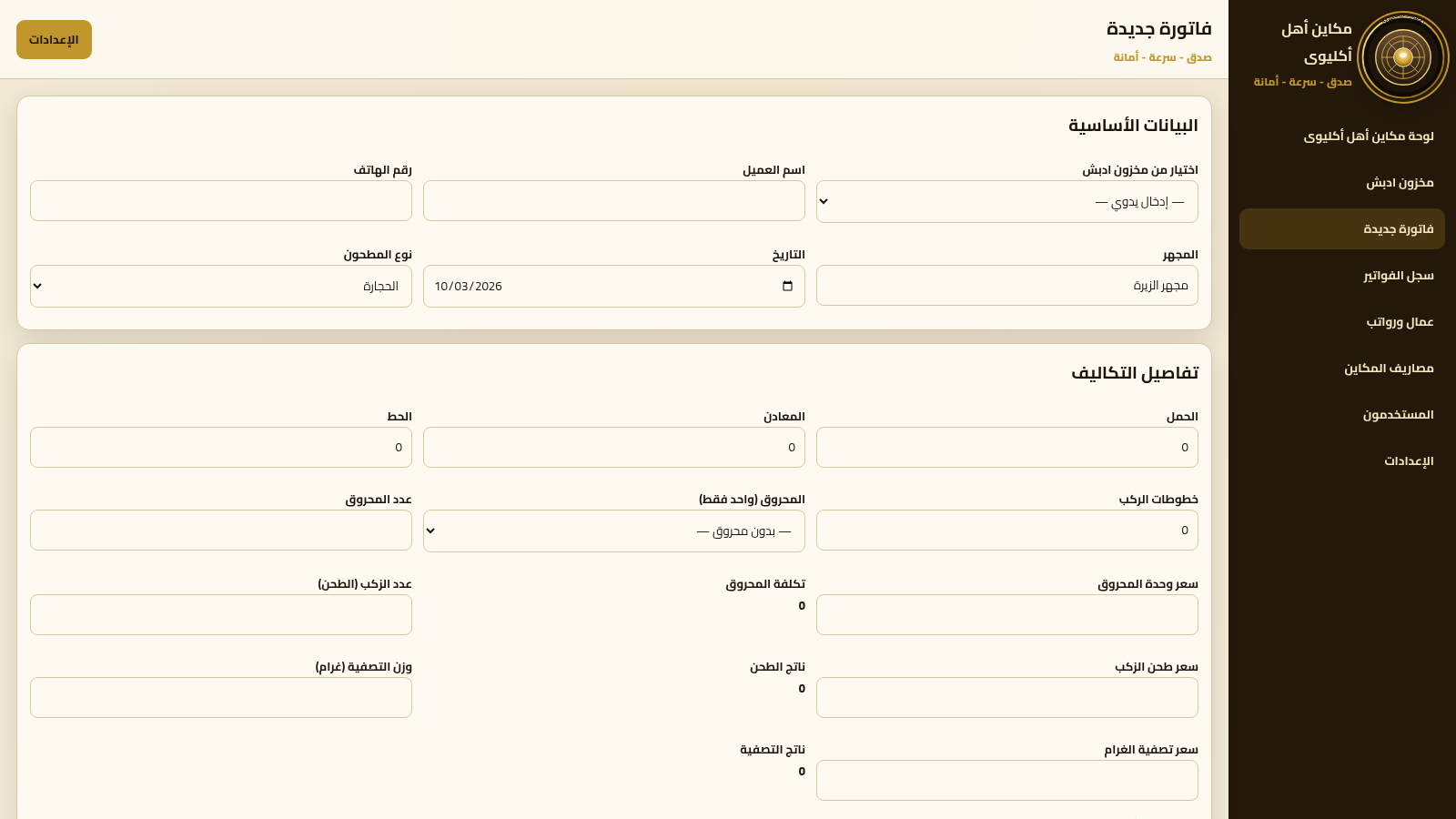
Task: Click the المعادن cost field
Action: tap(614, 447)
